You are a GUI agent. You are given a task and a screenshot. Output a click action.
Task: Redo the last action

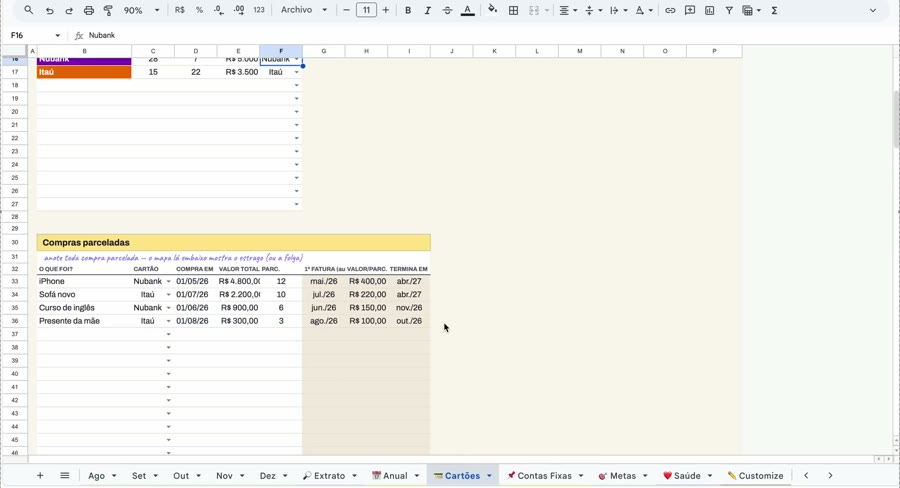click(69, 10)
